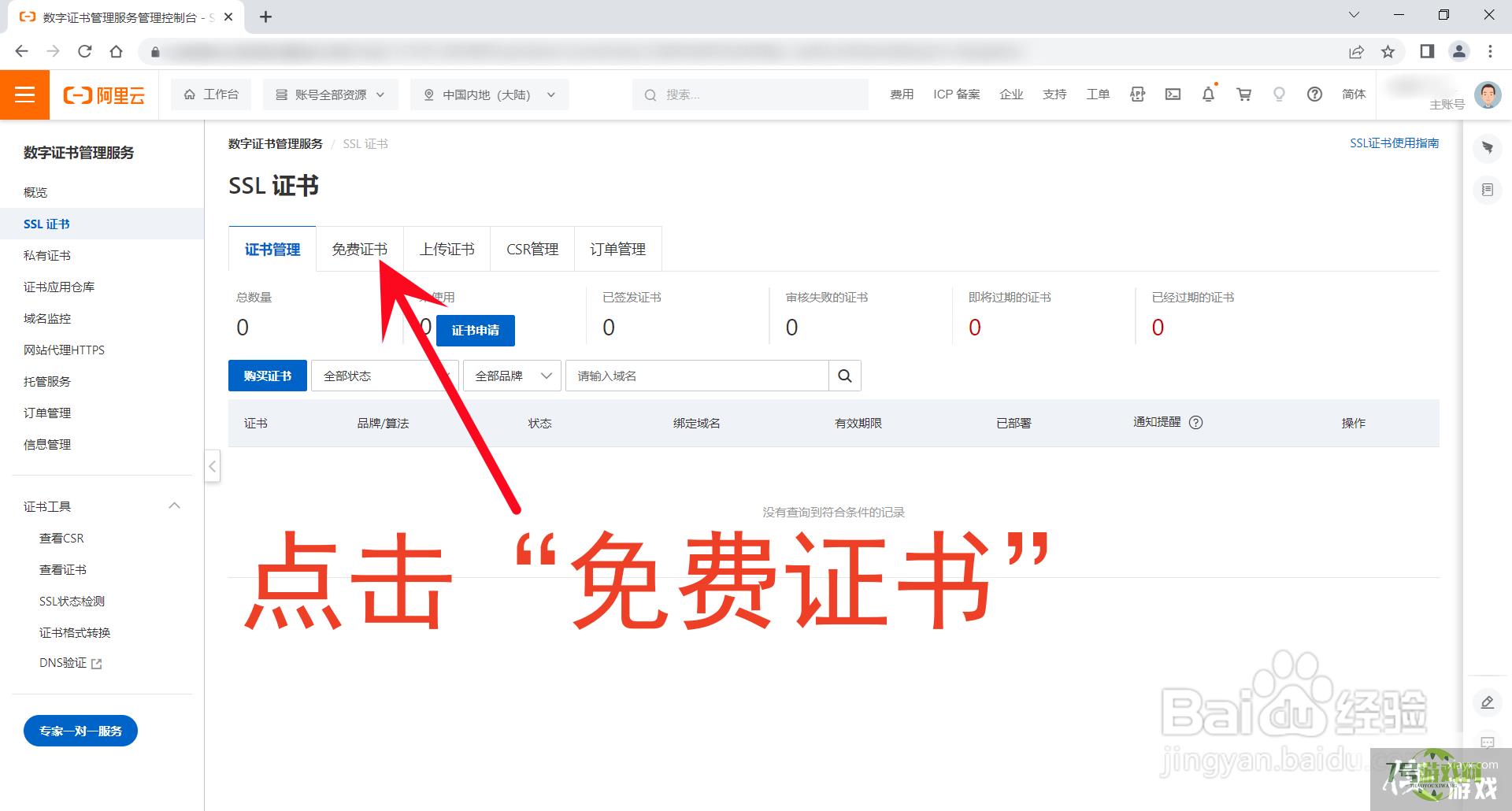Click the 专家一对一服务 button
Screen dimensions: 1512x811
[80, 731]
